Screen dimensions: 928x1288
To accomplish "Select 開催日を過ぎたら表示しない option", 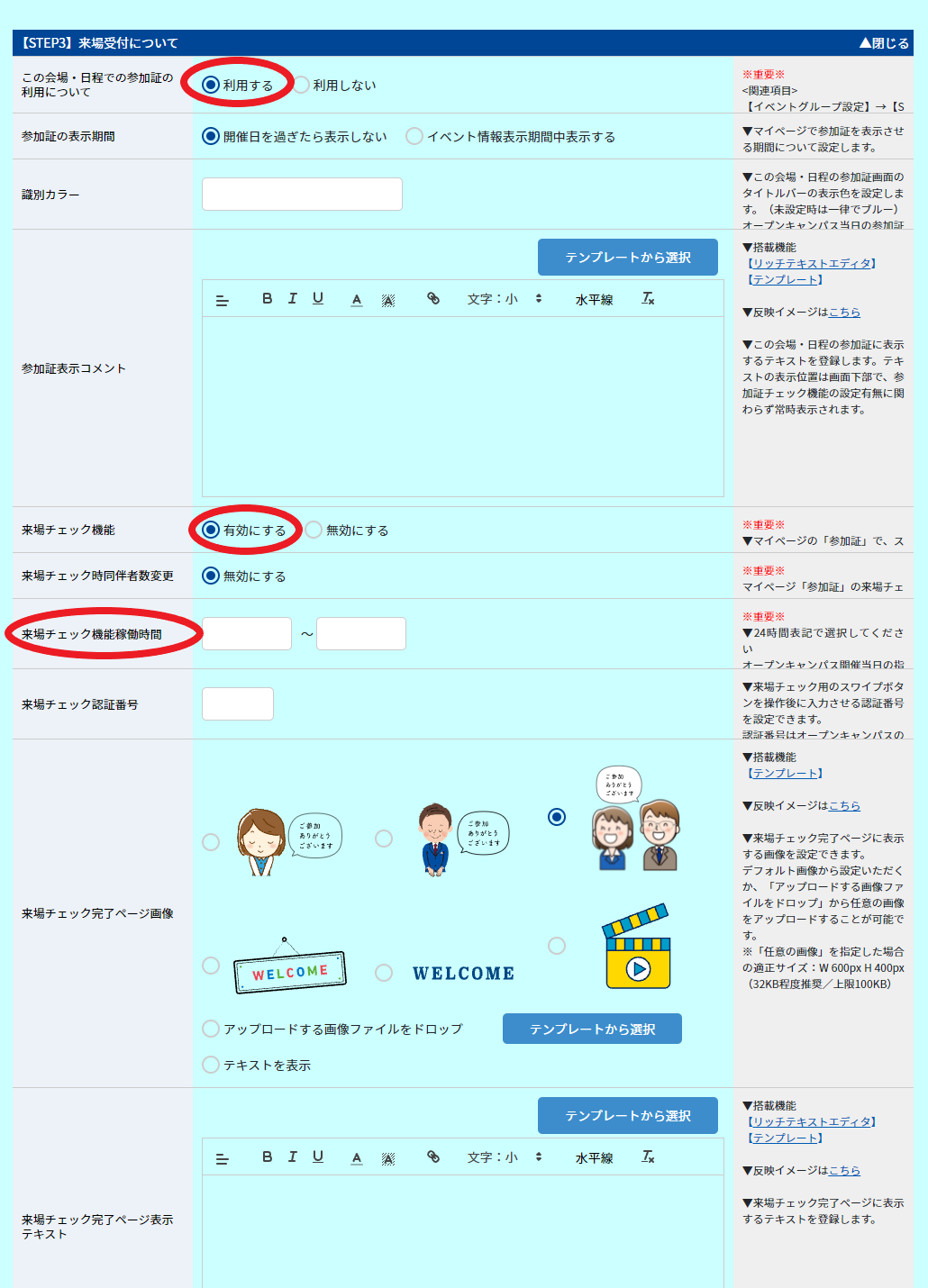I will 211,136.
